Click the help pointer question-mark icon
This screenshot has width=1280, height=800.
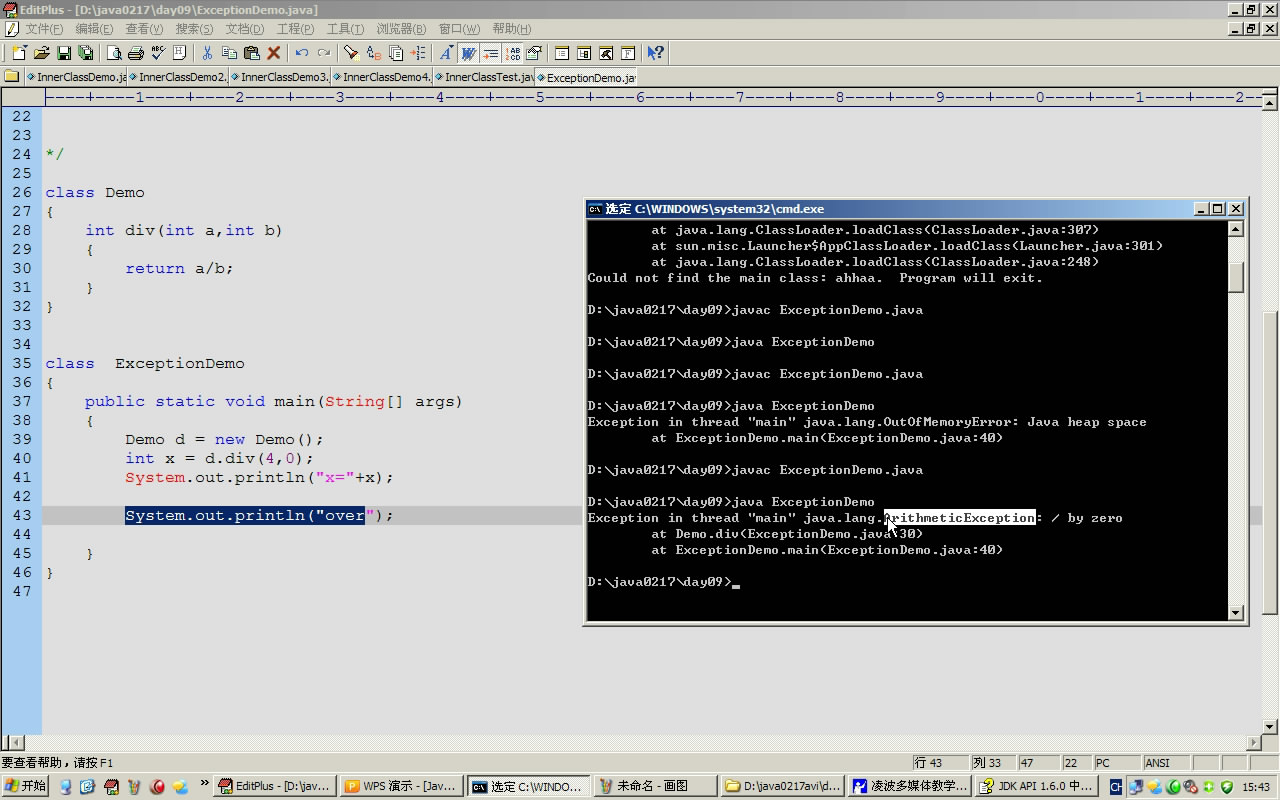655,53
